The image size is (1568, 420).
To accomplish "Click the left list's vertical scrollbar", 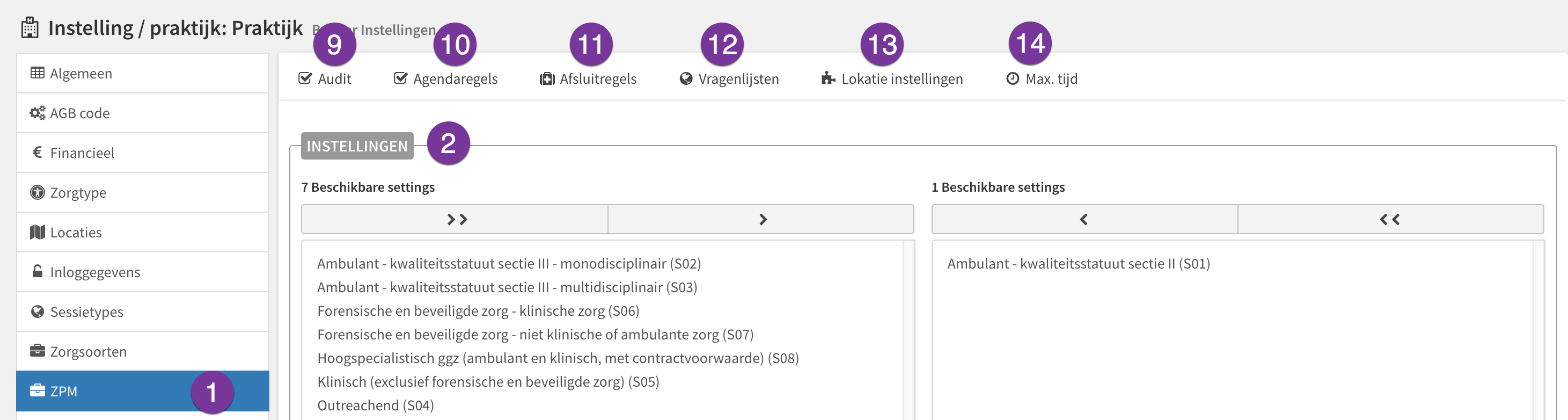I will (908, 330).
